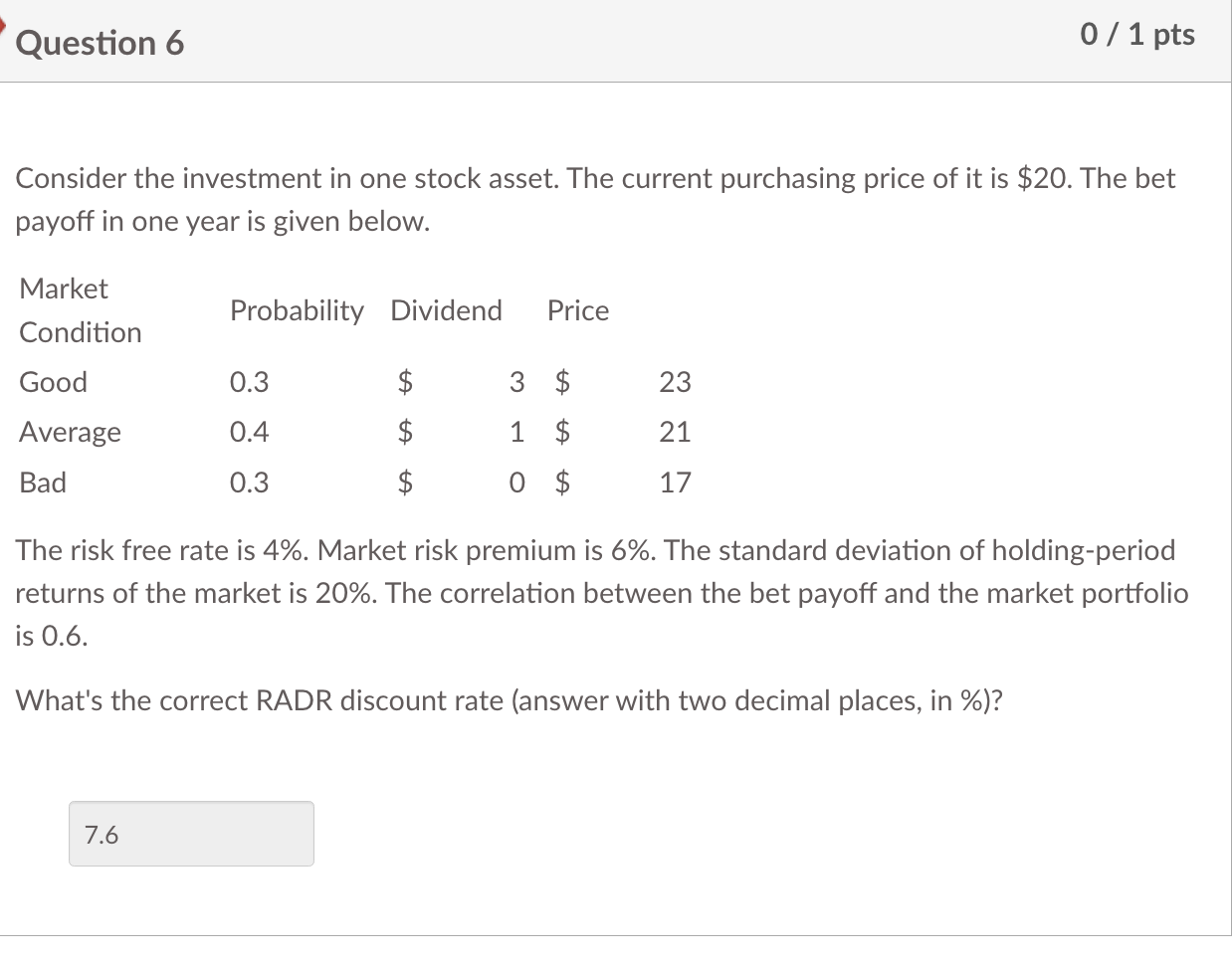Image resolution: width=1232 pixels, height=967 pixels.
Task: Click the dividend value 1 in Average row
Action: click(515, 432)
